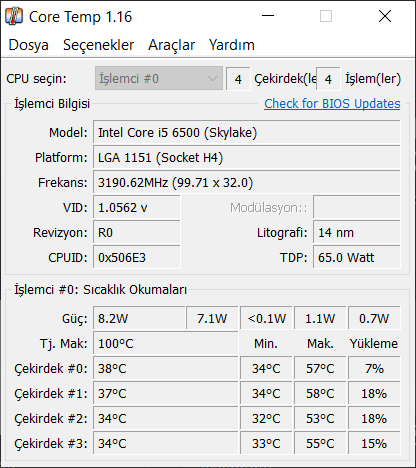Viewport: 416px width, 468px height.
Task: Click the CPUID value 0x506E3
Action: pyautogui.click(x=137, y=258)
